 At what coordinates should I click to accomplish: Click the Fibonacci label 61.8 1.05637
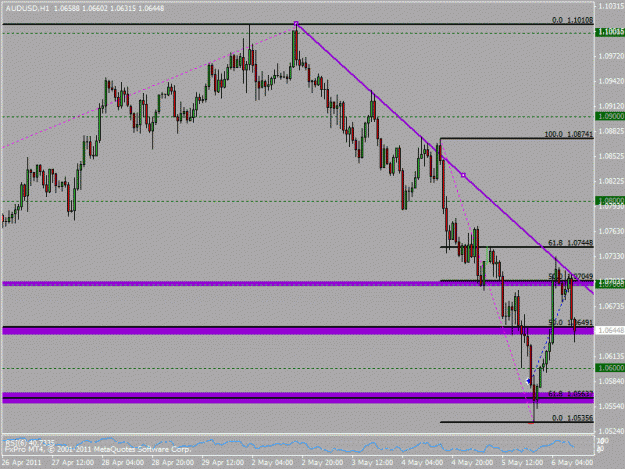click(x=571, y=393)
